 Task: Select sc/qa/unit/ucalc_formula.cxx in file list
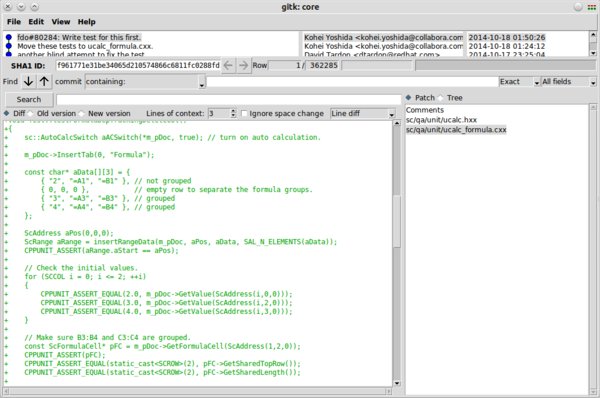tap(456, 130)
